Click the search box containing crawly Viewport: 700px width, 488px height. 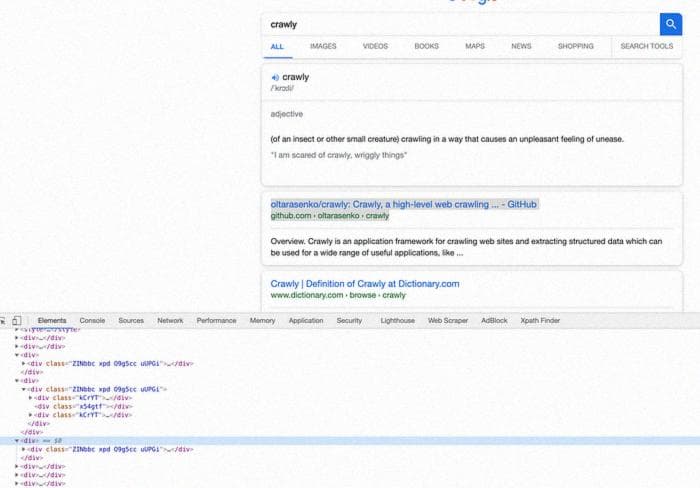460,24
